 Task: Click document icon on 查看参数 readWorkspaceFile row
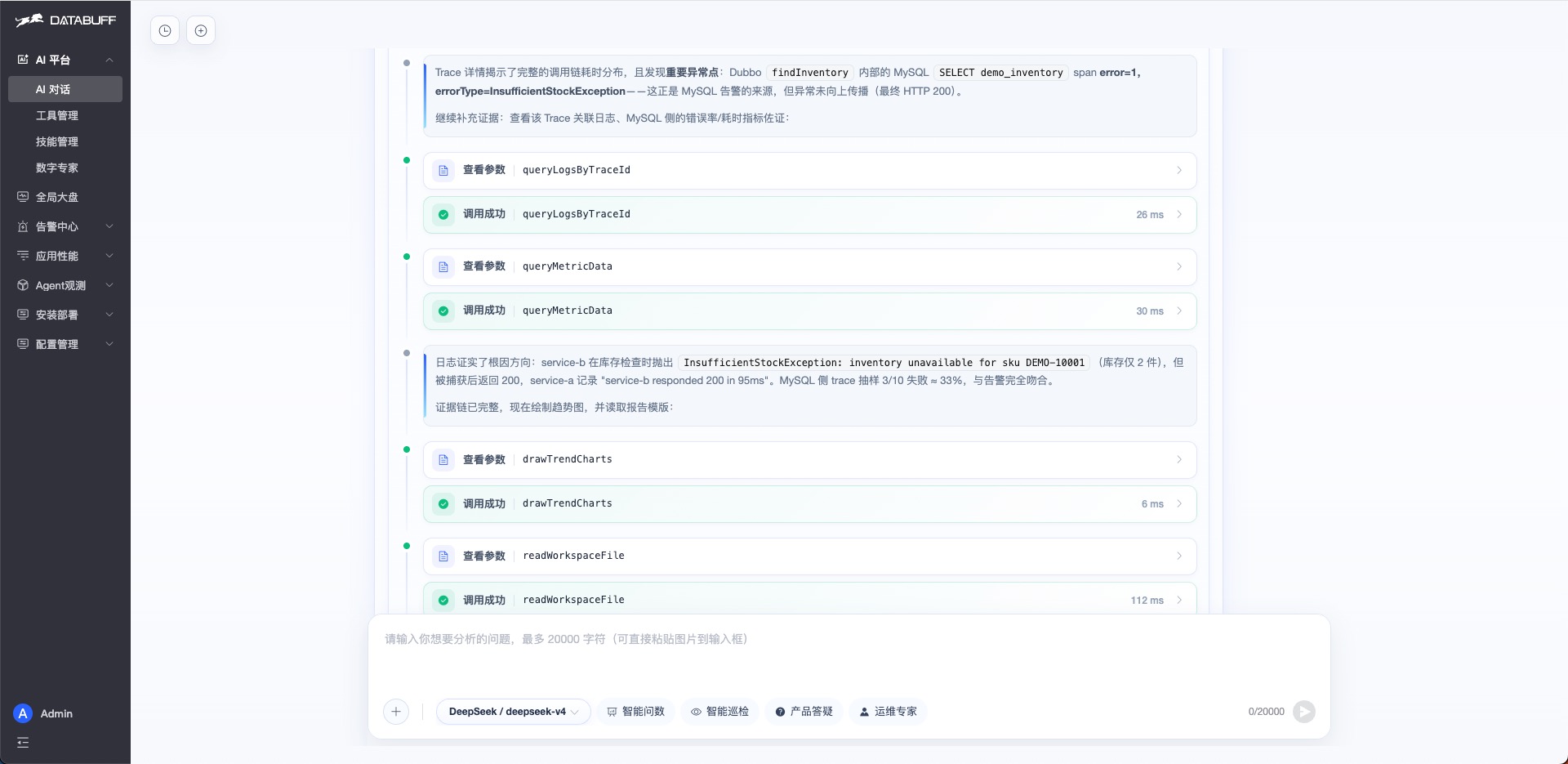[443, 556]
